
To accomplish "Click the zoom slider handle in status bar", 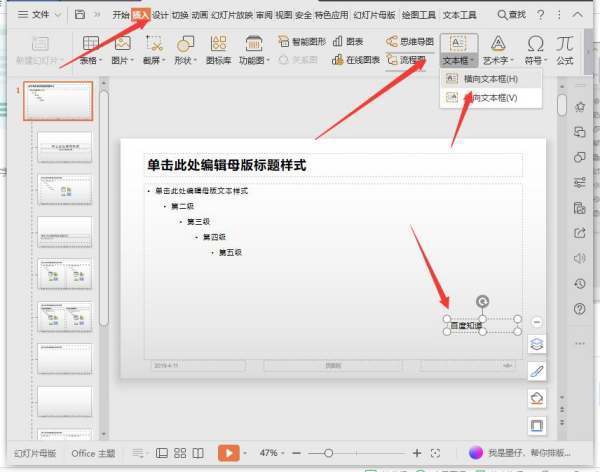I will tap(327, 453).
